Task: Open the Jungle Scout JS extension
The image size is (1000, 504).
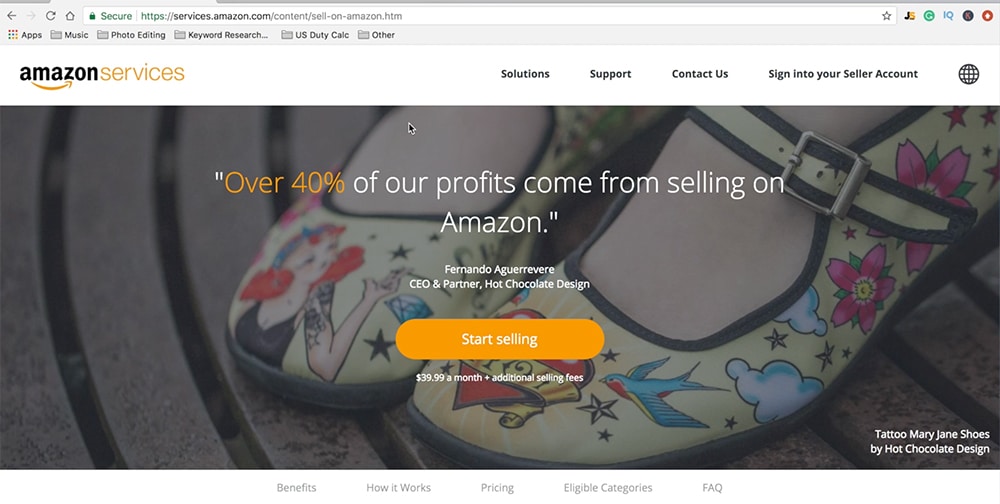Action: tap(909, 16)
